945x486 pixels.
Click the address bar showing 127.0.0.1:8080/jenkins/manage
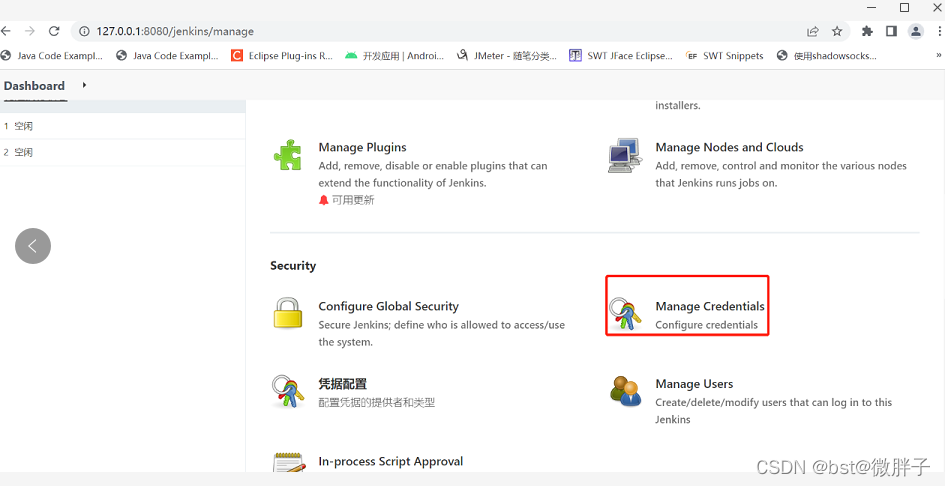400,31
